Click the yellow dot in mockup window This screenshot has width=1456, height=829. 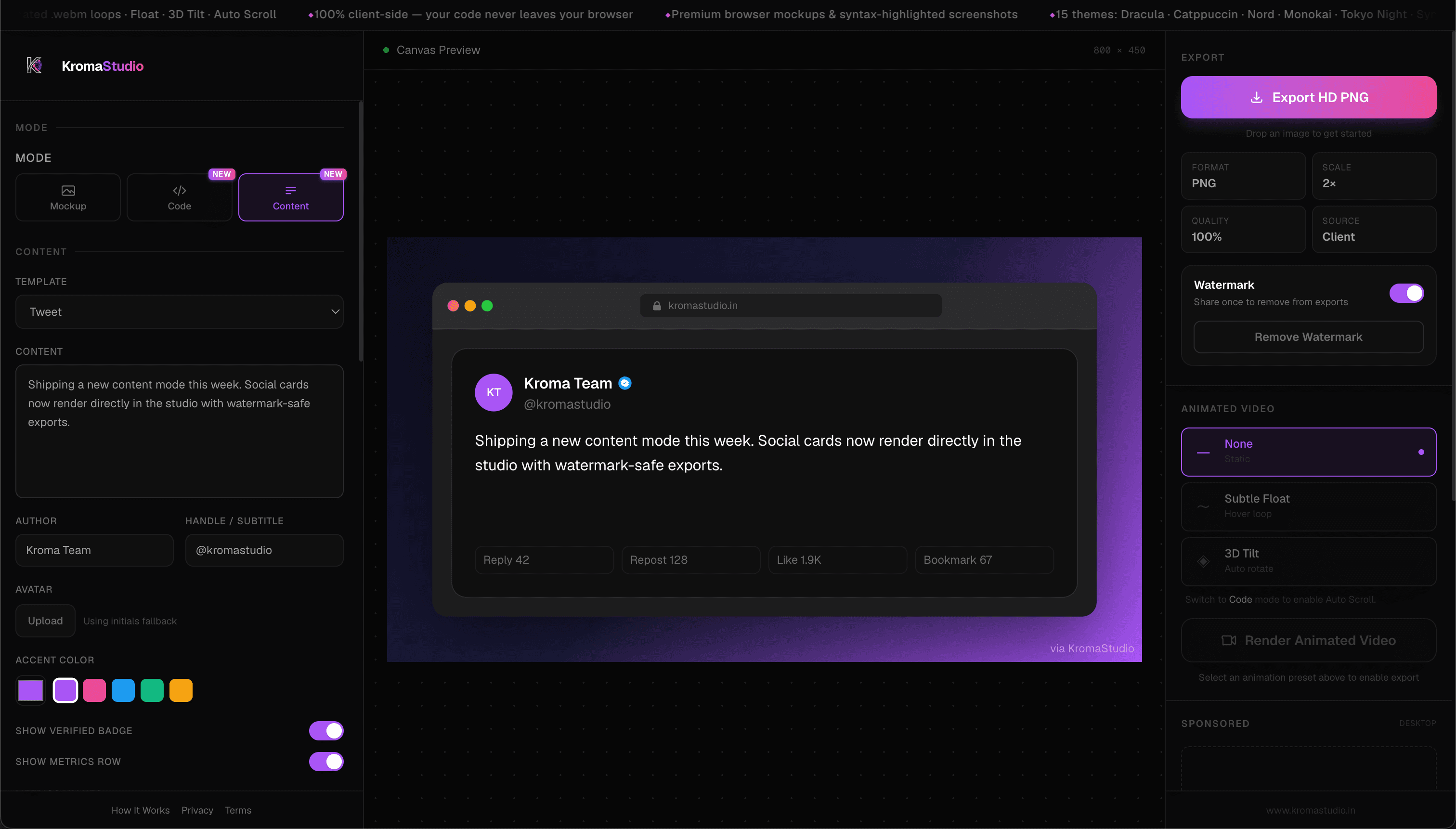[470, 306]
